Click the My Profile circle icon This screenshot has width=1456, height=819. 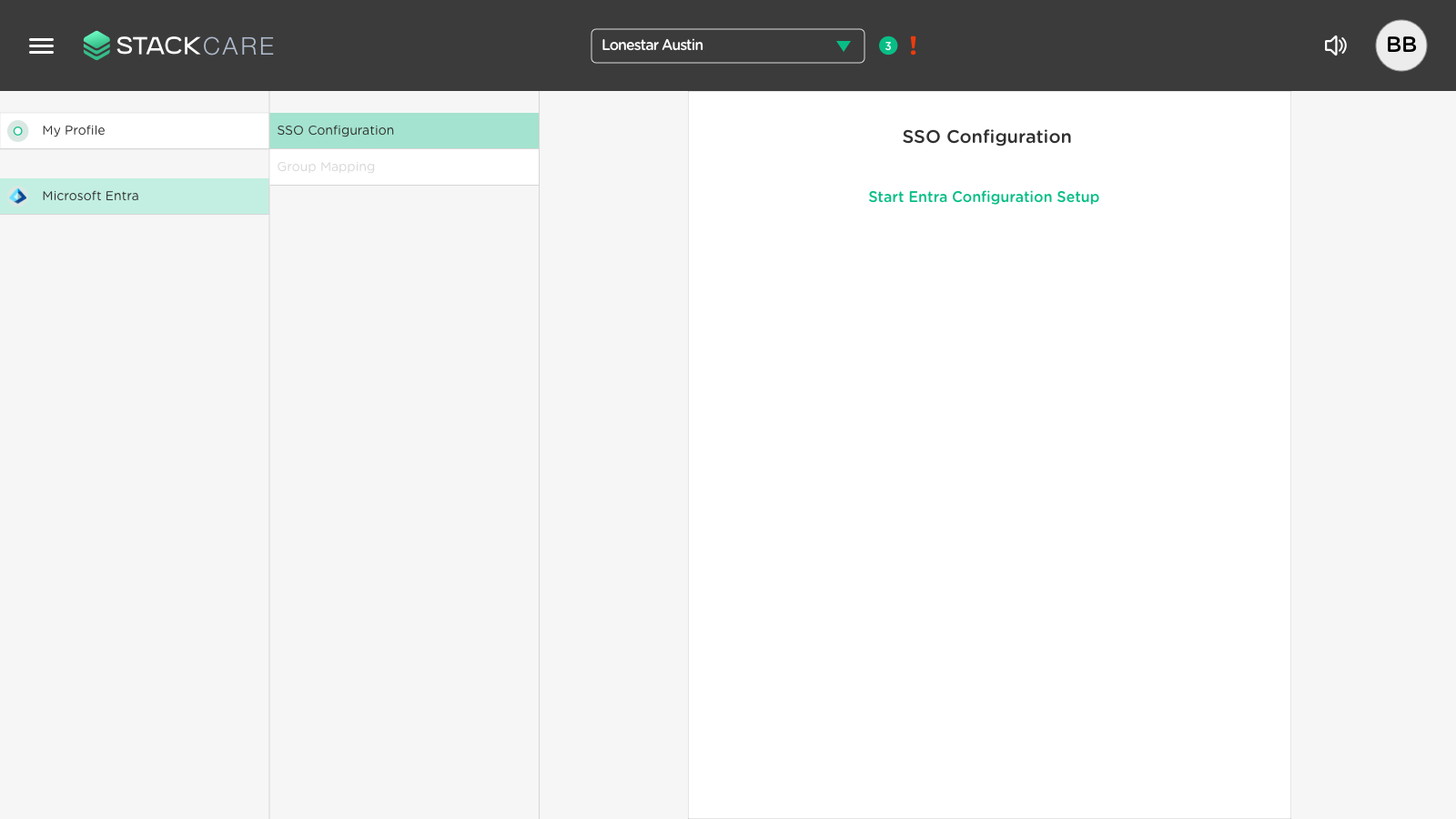18,131
